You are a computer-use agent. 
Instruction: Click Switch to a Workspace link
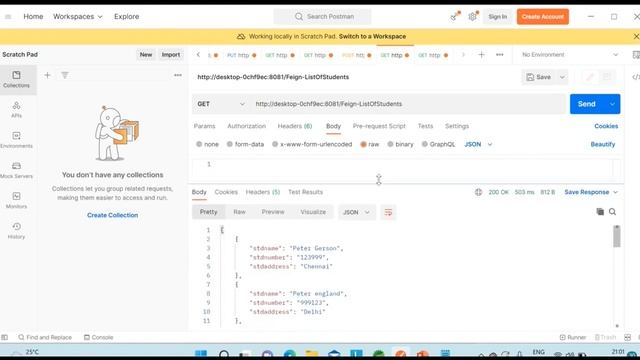click(x=372, y=36)
